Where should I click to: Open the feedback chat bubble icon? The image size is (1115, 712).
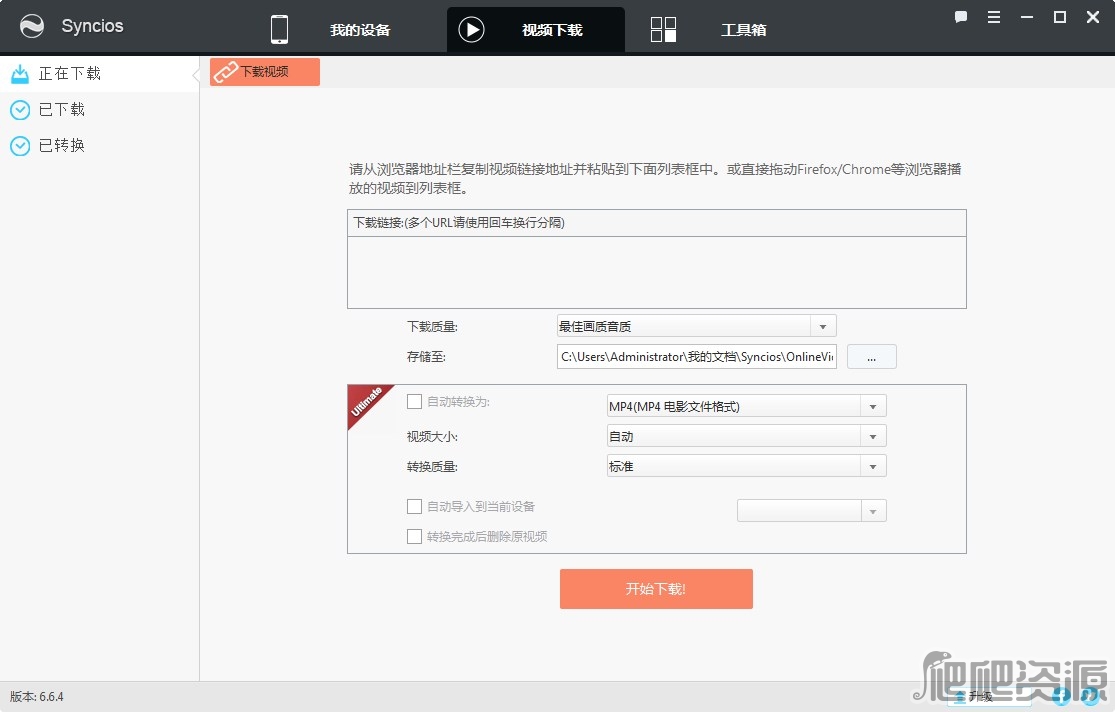[x=961, y=17]
